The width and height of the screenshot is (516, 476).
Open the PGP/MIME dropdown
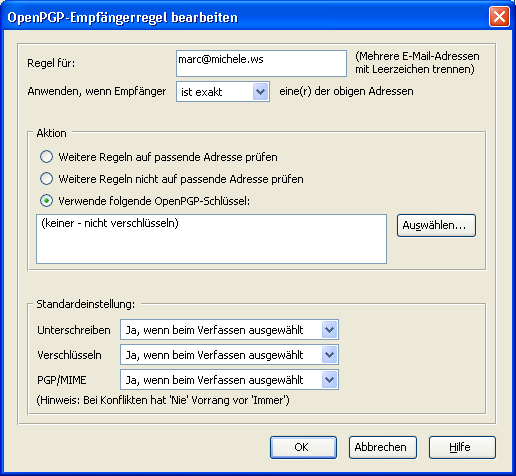point(229,380)
